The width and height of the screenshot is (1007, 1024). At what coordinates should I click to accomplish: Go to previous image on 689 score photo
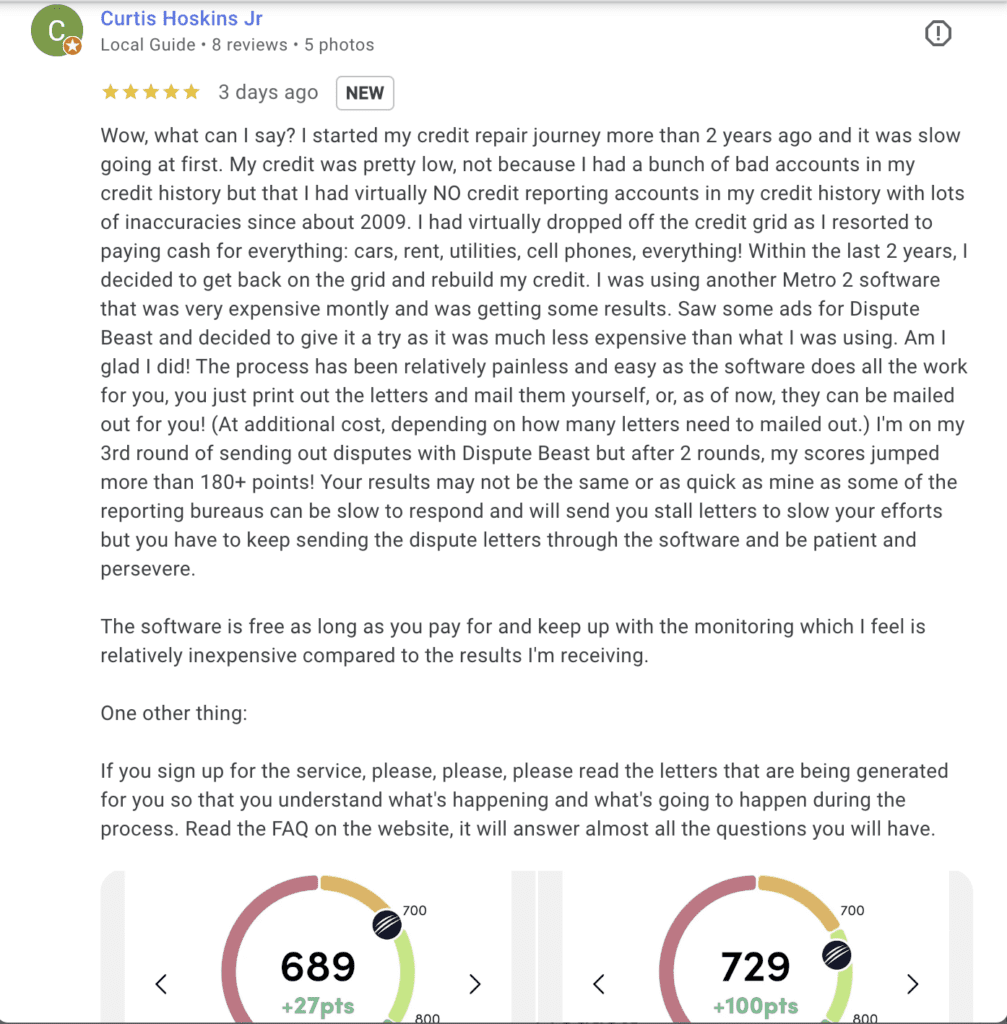(x=161, y=984)
